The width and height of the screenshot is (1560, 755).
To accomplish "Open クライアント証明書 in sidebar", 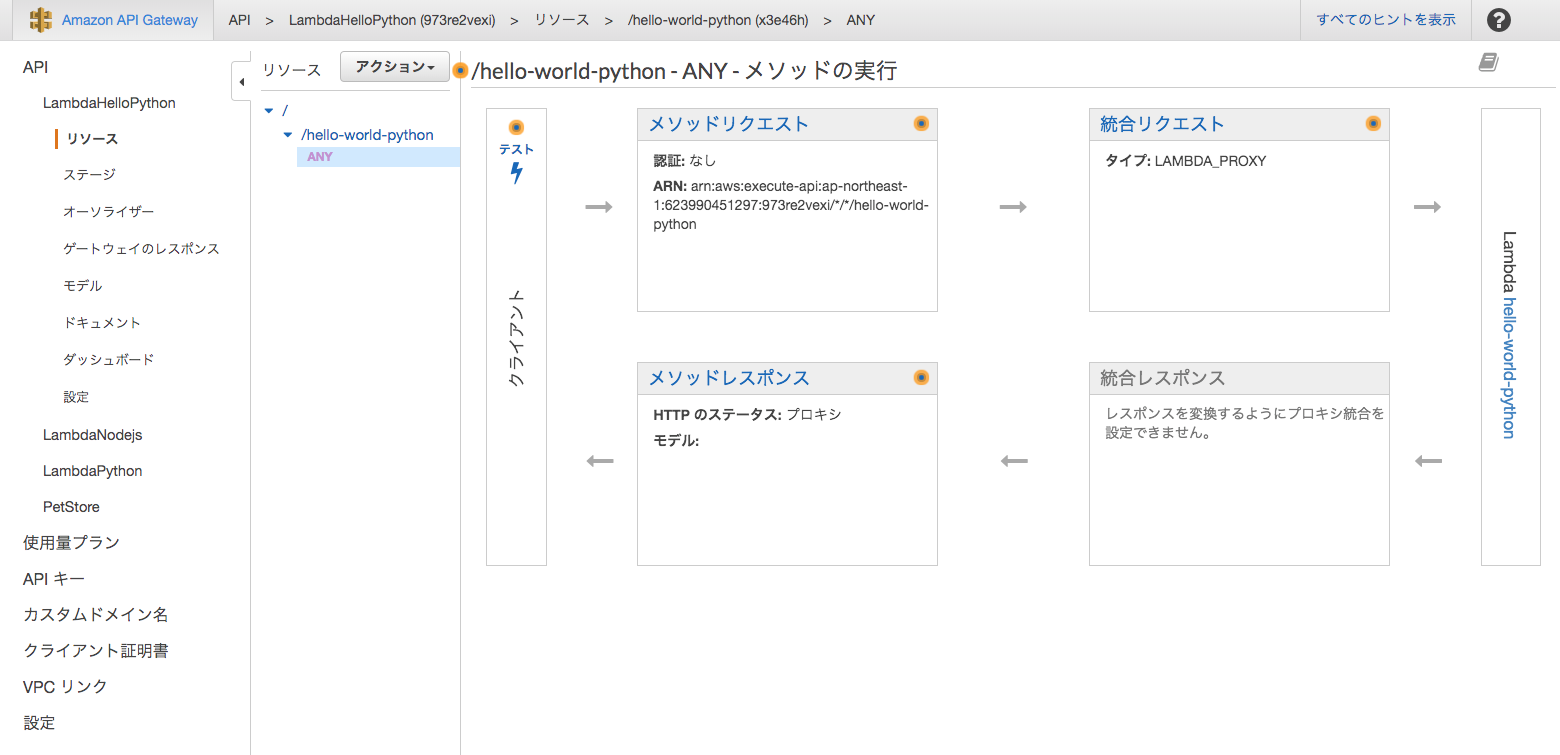I will (95, 651).
